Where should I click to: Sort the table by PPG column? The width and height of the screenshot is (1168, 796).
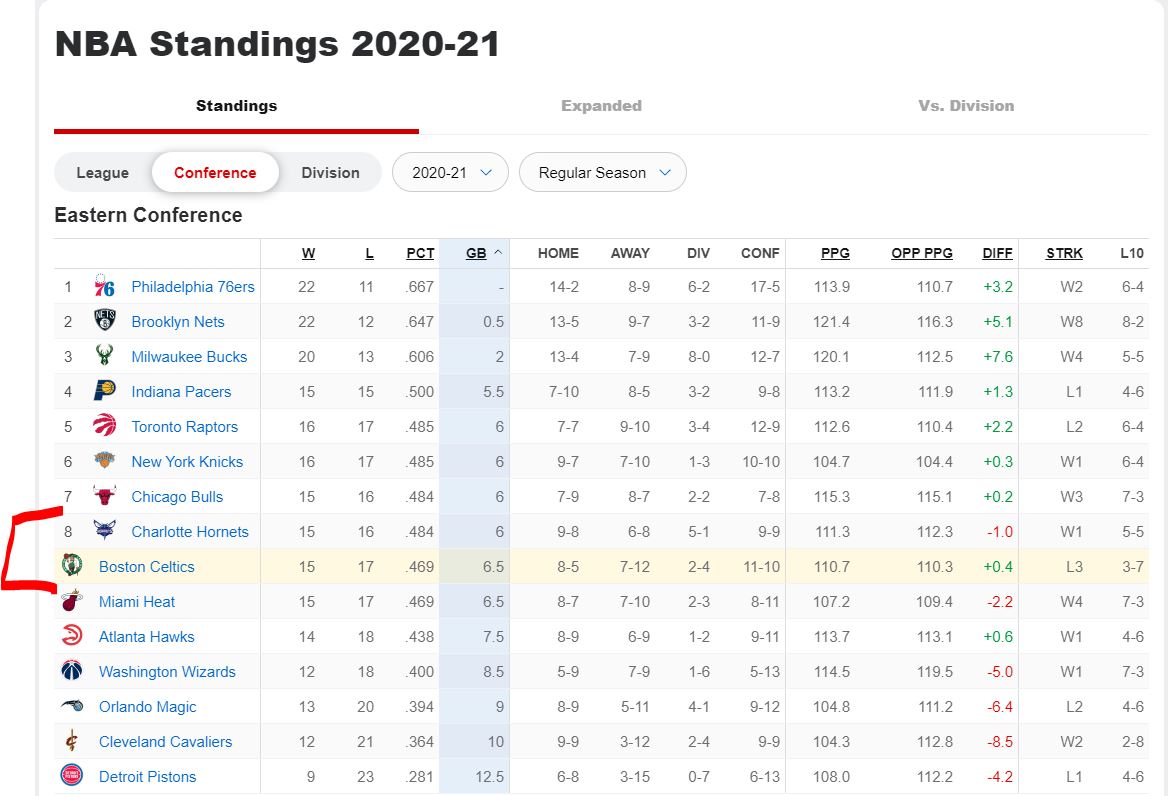click(835, 253)
